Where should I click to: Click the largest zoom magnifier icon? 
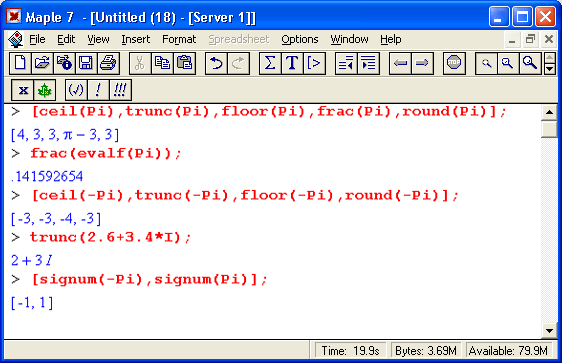pos(530,63)
